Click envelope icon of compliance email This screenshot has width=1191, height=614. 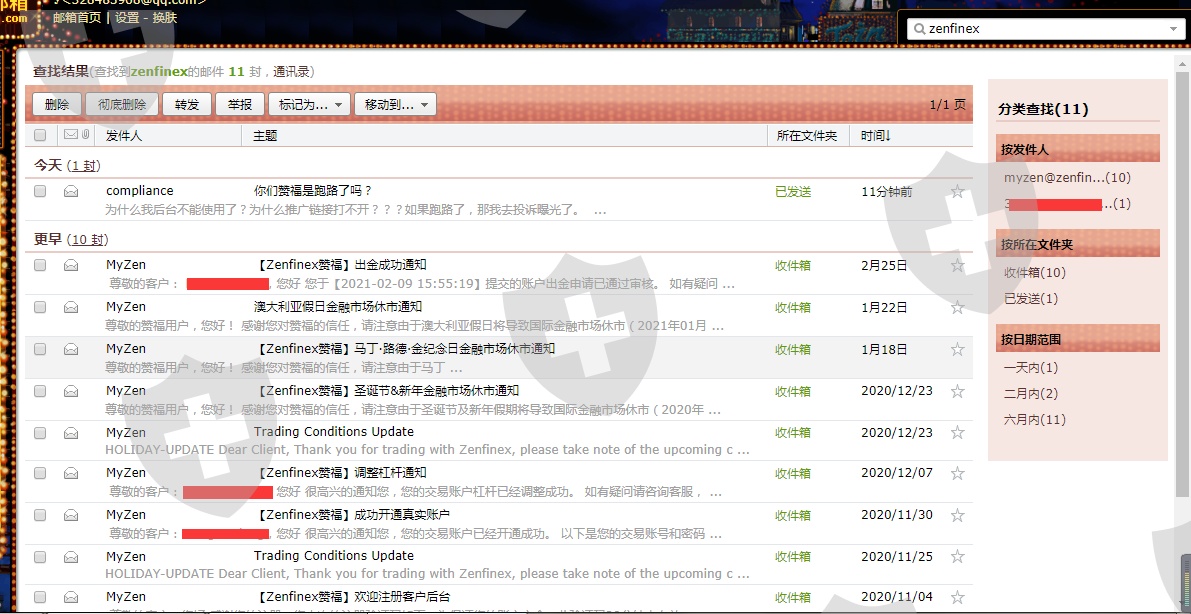71,191
